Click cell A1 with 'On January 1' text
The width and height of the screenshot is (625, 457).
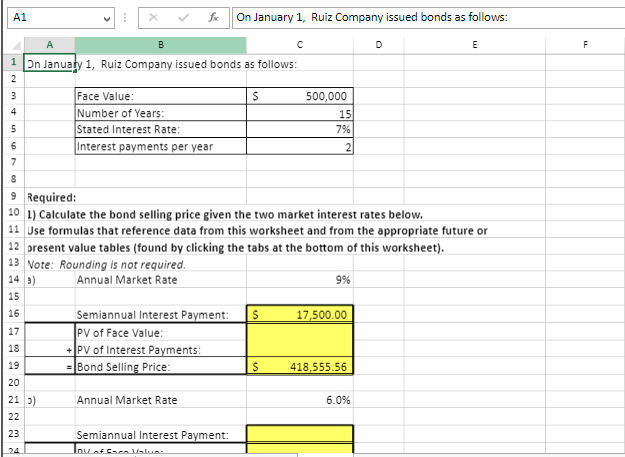coord(49,63)
